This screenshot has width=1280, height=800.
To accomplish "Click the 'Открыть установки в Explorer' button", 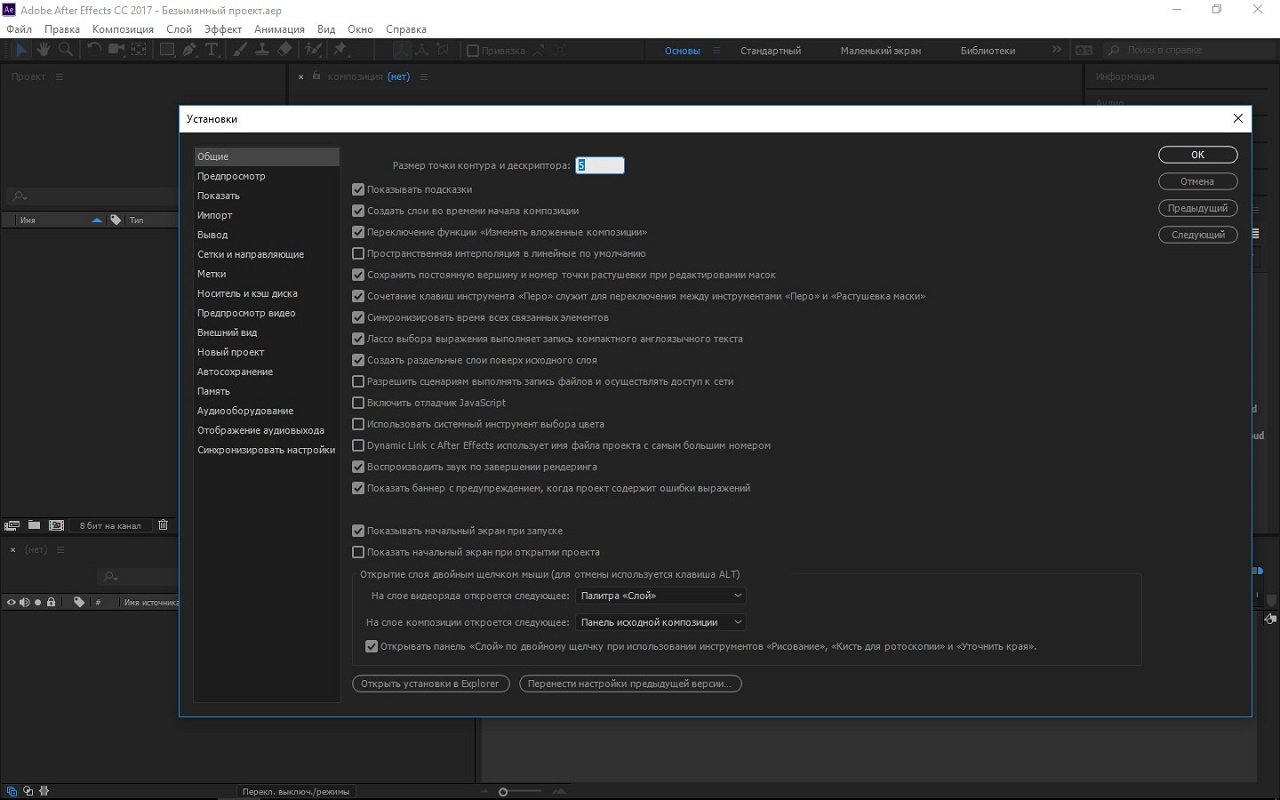I will [430, 684].
